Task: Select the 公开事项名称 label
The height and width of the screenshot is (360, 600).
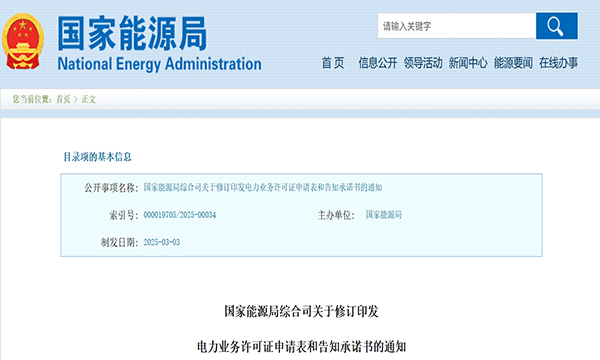Action: tap(111, 187)
